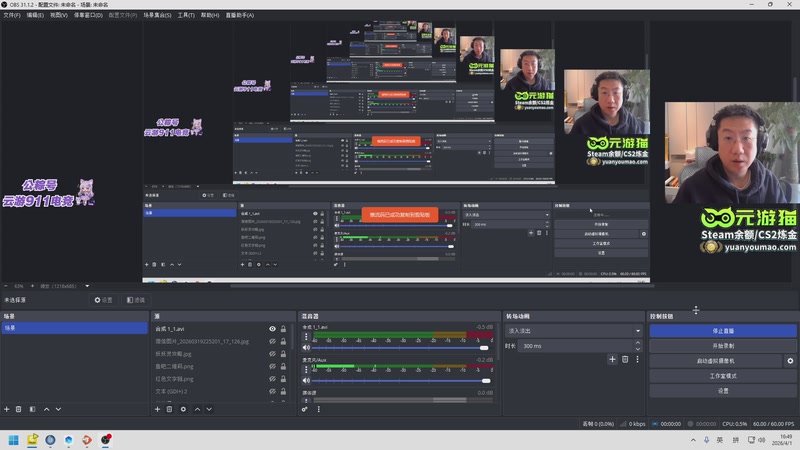Open the 视图(V) menu
Viewport: 800px width, 450px height.
(x=59, y=15)
